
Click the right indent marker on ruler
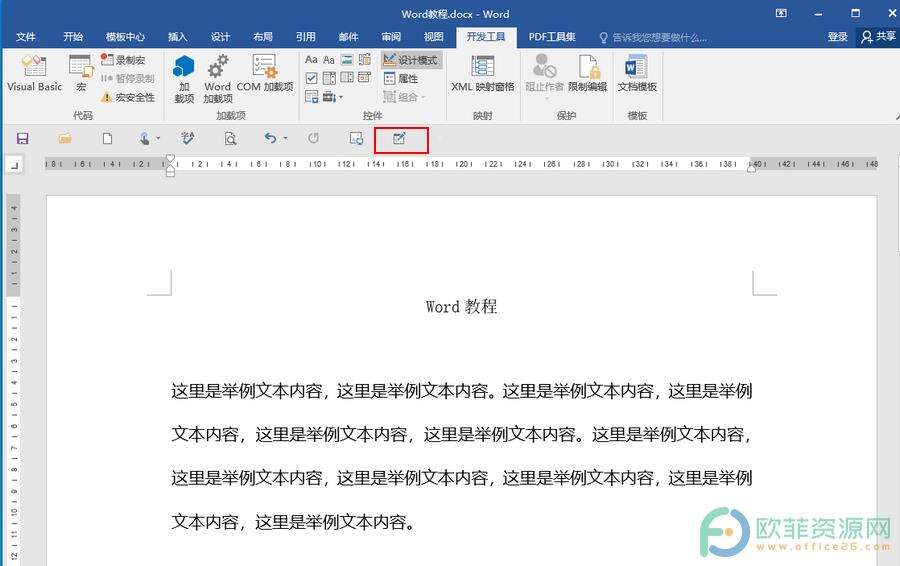pos(751,168)
